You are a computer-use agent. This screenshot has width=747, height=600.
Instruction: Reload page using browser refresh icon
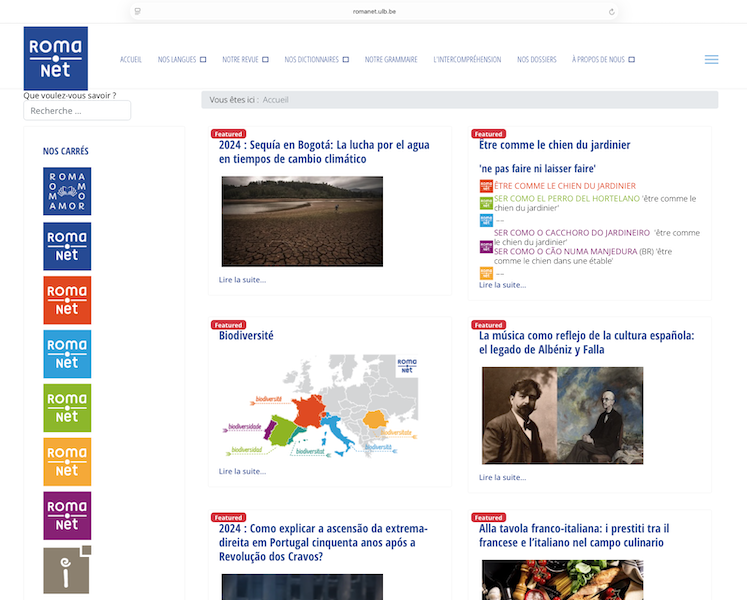coord(611,11)
